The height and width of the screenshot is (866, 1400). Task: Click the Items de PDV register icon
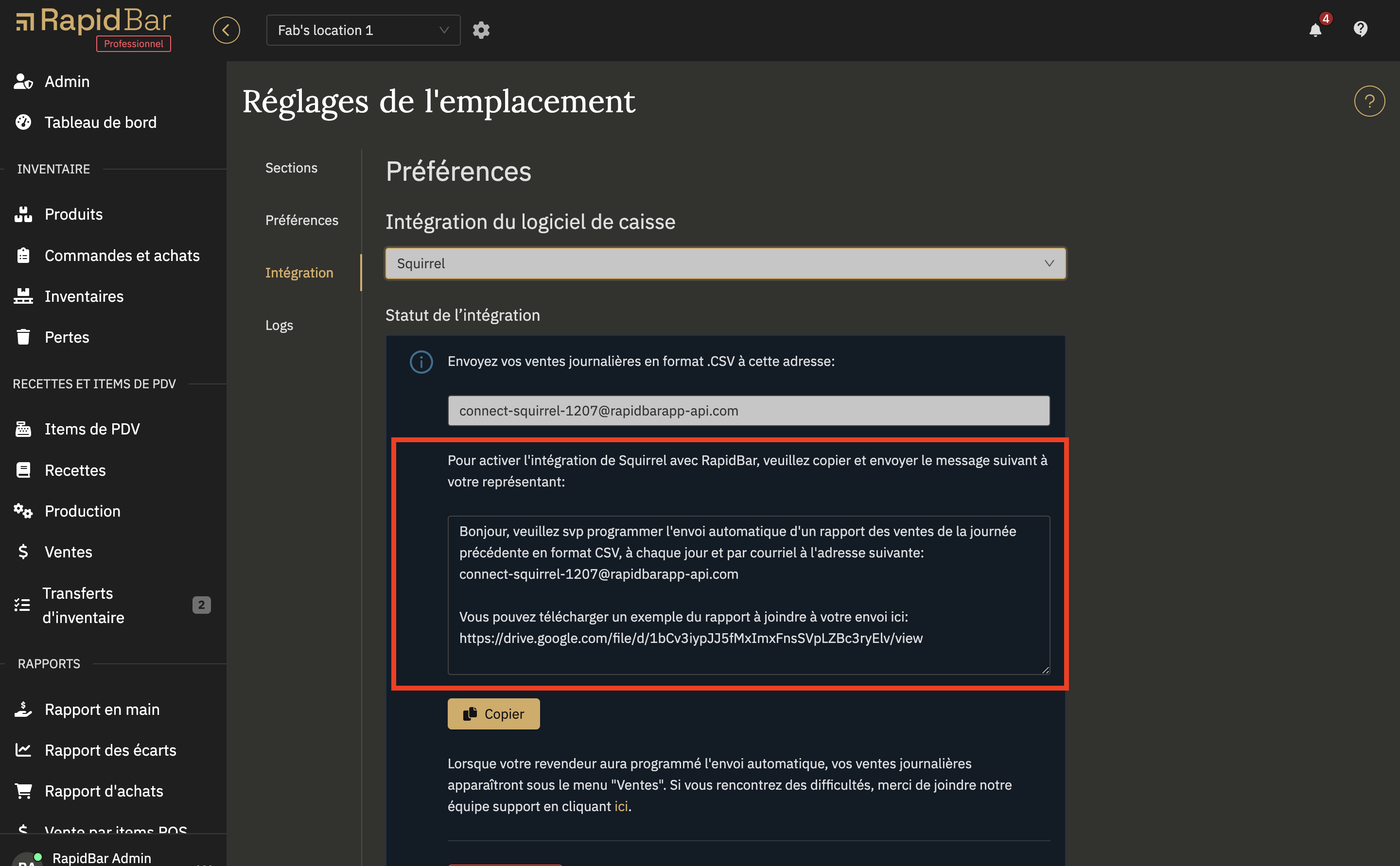[x=23, y=429]
